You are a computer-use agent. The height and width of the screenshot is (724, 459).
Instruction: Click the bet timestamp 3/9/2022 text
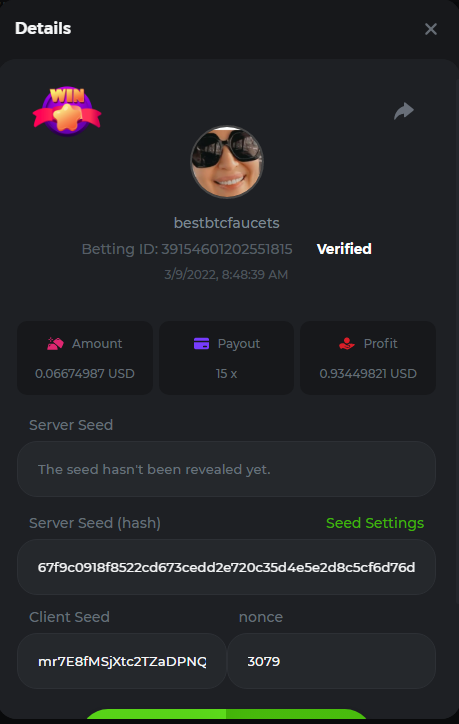(226, 275)
